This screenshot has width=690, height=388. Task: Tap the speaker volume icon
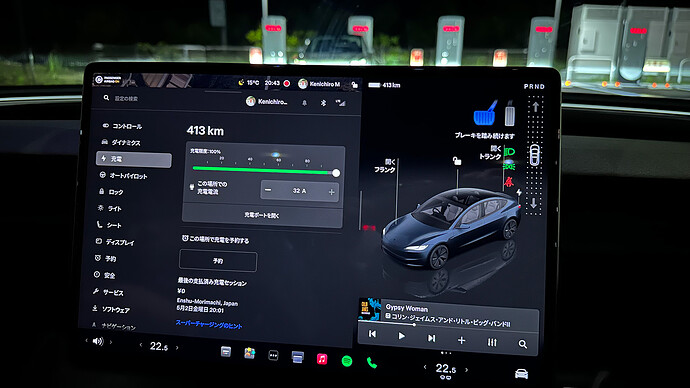click(x=98, y=341)
